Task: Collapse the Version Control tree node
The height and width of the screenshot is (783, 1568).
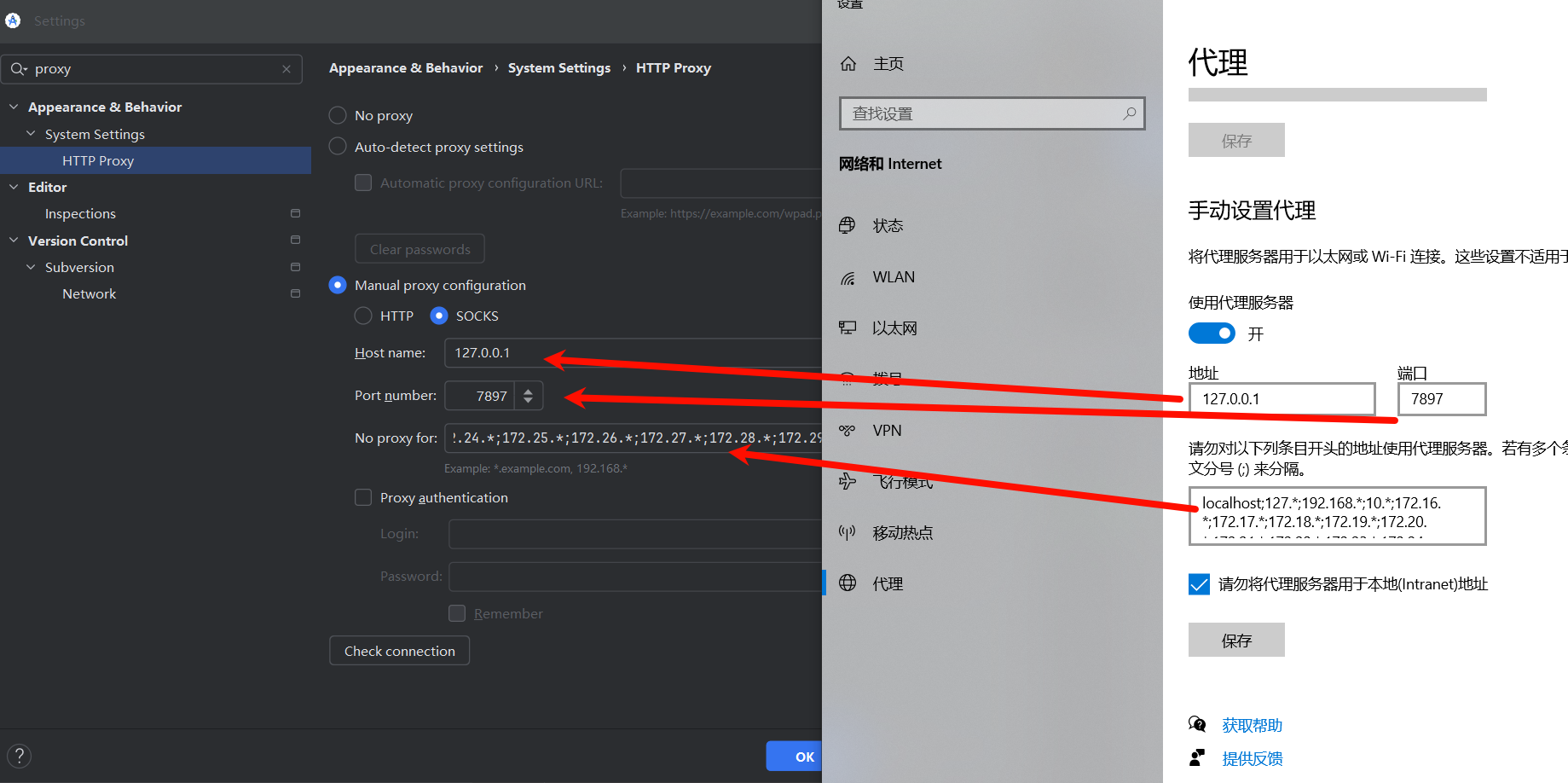Action: 14,241
